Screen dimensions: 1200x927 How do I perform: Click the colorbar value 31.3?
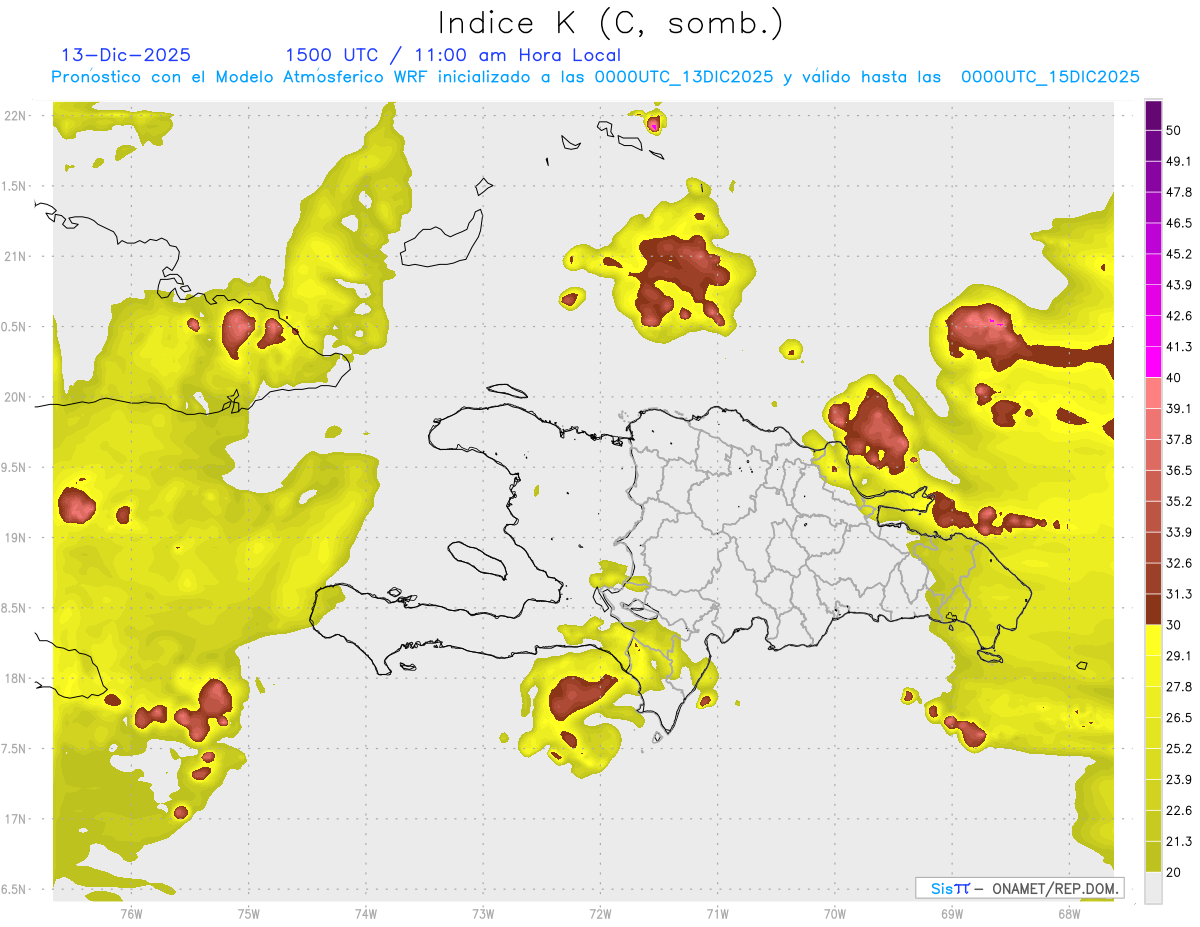[x=1180, y=594]
